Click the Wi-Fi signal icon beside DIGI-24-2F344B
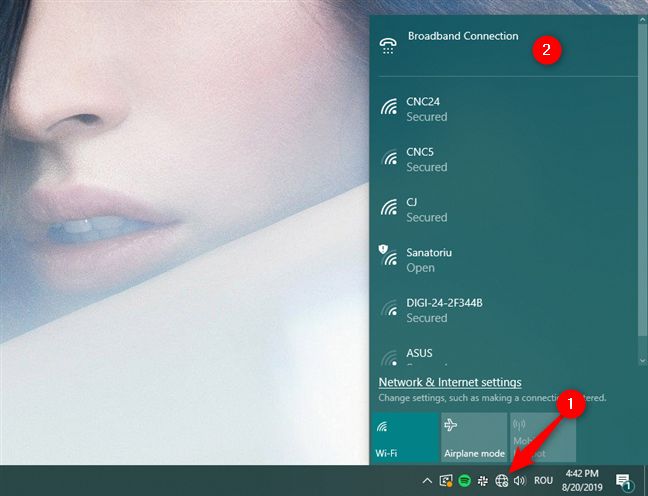 (389, 308)
